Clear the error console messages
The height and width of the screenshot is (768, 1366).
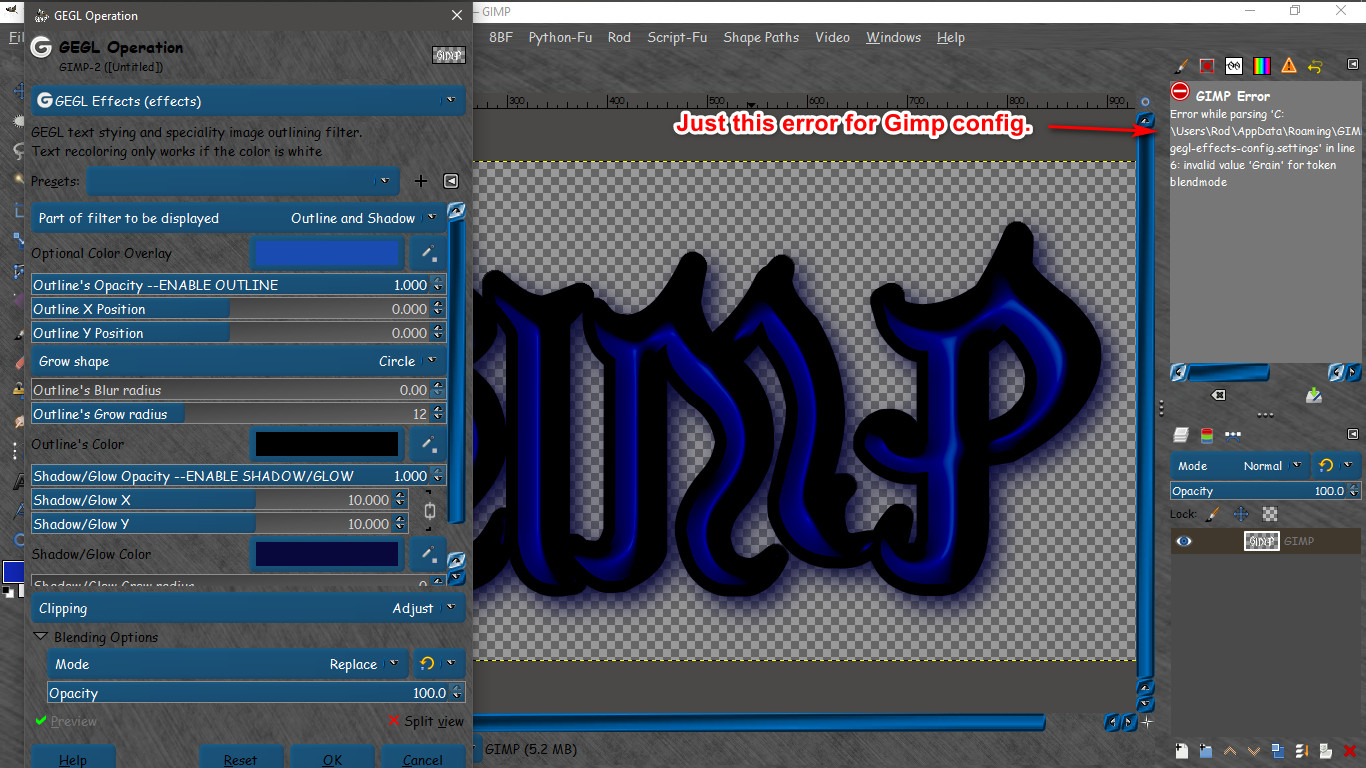[1218, 396]
